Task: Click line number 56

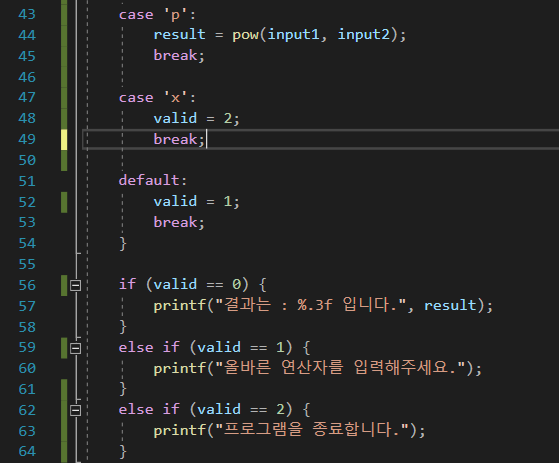Action: tap(27, 285)
